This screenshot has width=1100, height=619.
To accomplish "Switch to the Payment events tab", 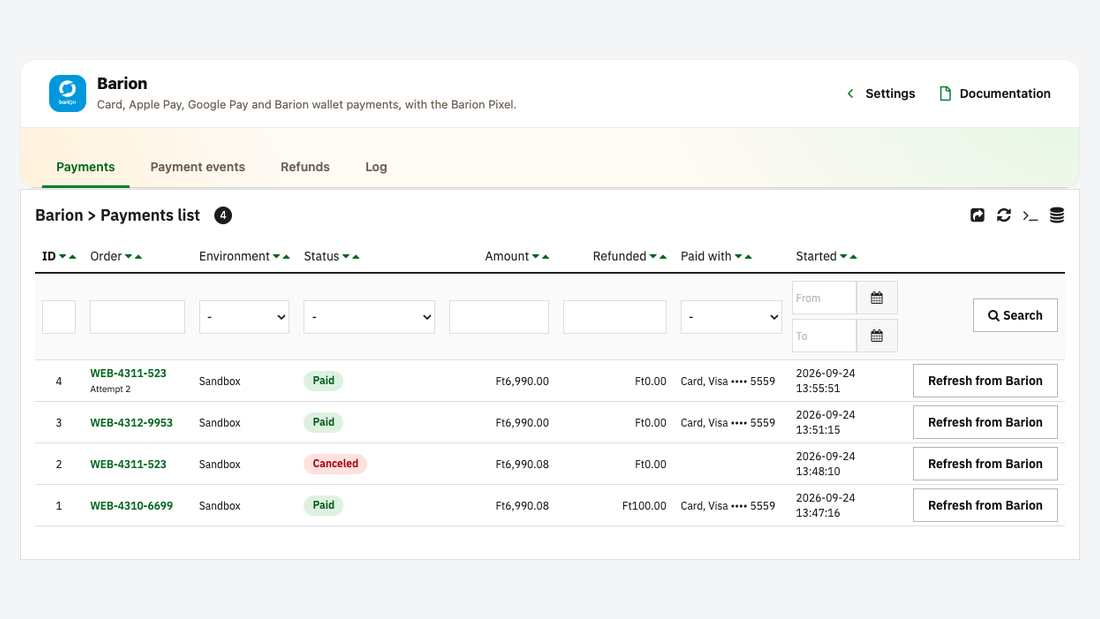I will (x=198, y=167).
